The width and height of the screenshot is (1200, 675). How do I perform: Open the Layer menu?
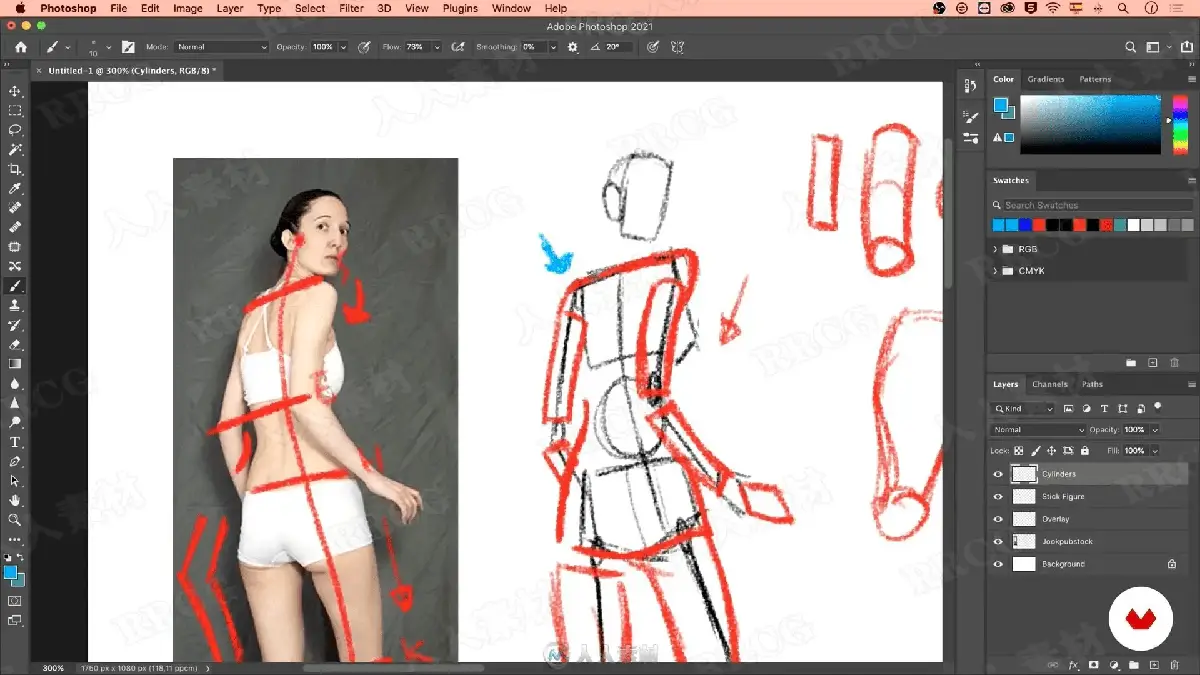coord(230,8)
